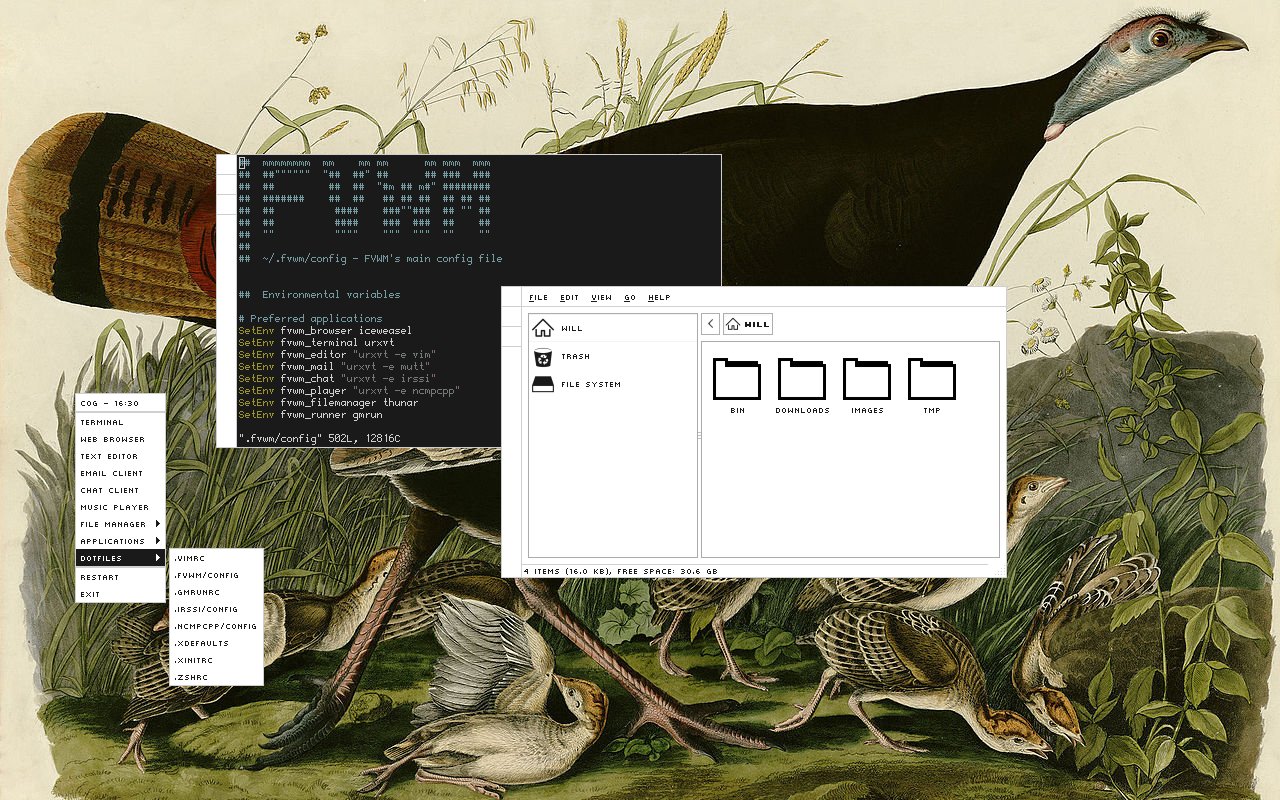The image size is (1280, 800).
Task: Select the Trash icon in sidebar
Action: click(543, 356)
